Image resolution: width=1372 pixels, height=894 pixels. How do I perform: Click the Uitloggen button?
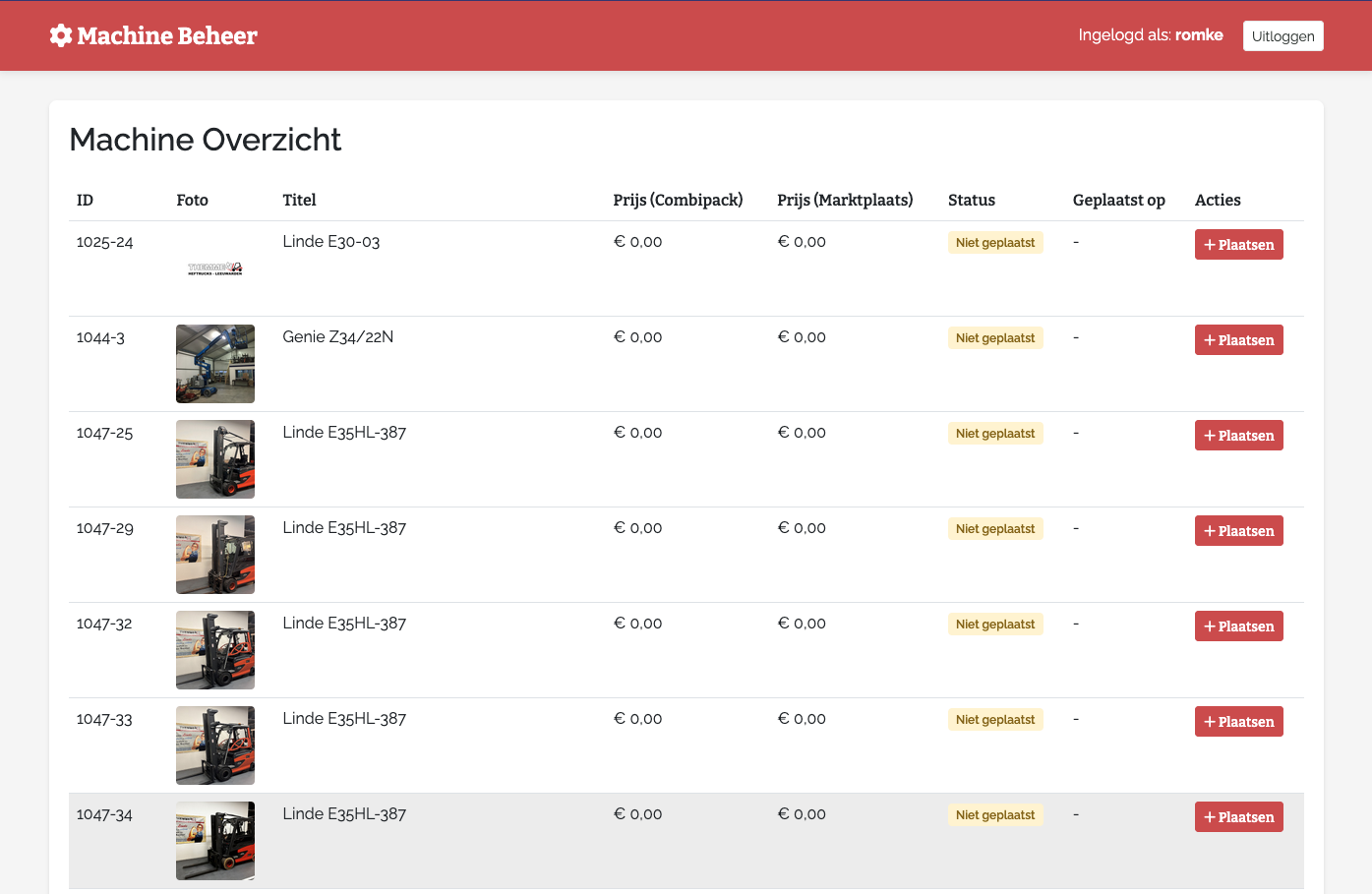(x=1283, y=36)
